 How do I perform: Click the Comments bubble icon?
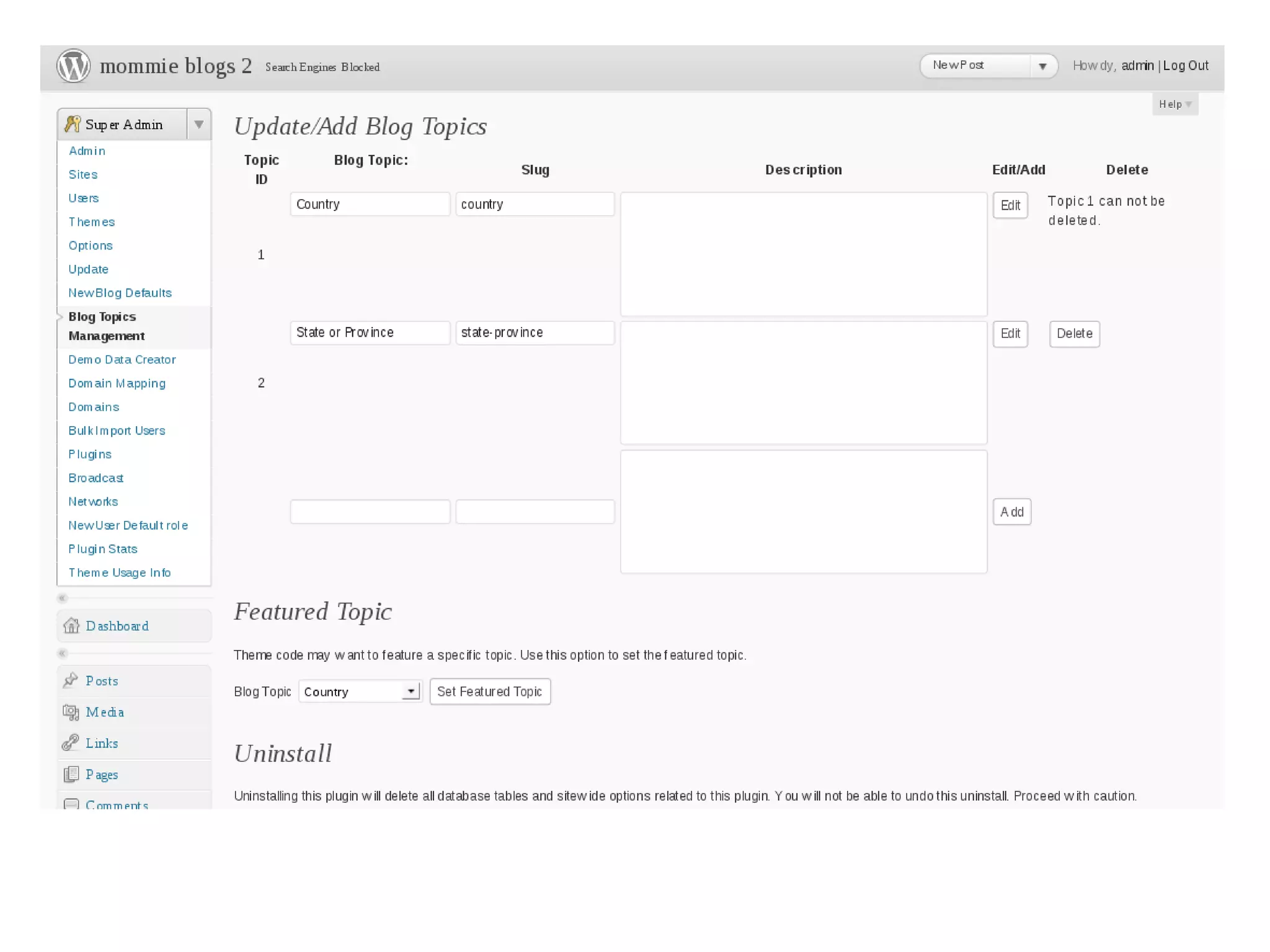(71, 804)
